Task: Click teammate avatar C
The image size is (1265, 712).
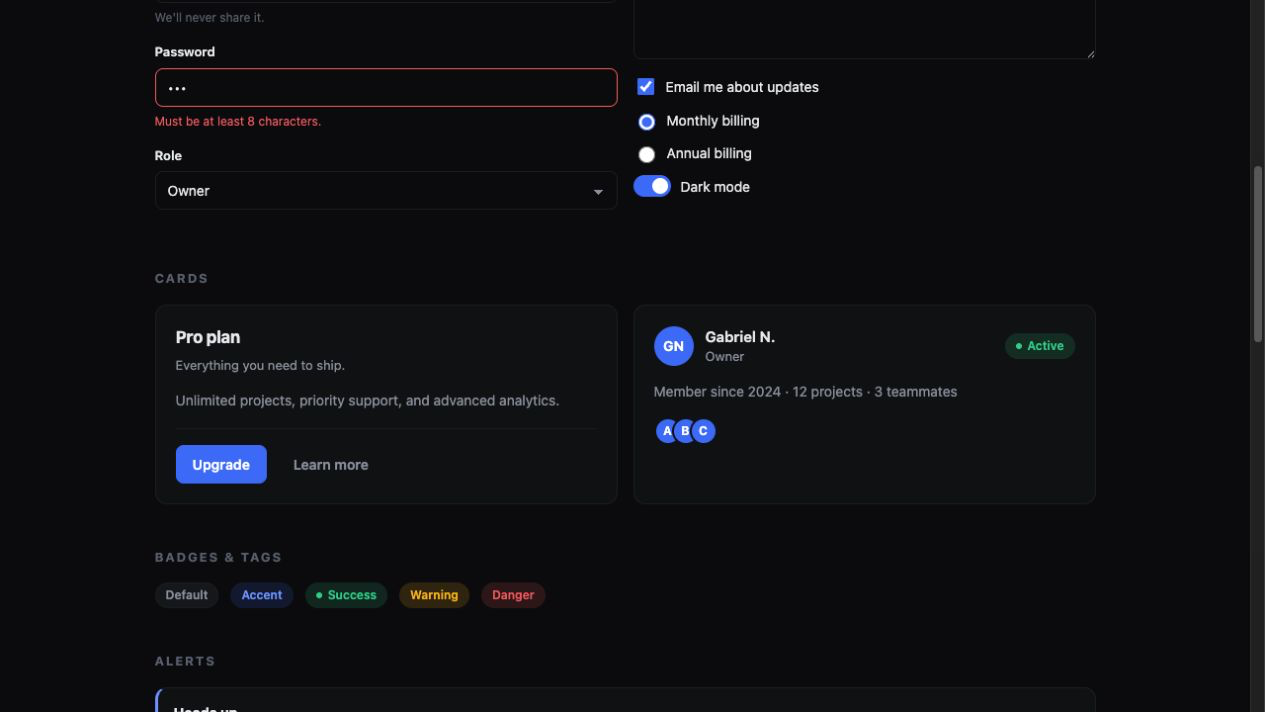Action: (x=703, y=431)
